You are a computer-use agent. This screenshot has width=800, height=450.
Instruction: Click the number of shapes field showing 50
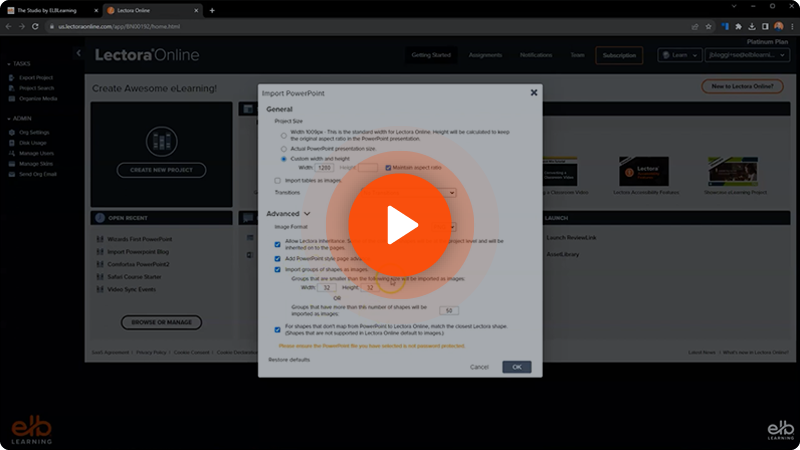[449, 310]
